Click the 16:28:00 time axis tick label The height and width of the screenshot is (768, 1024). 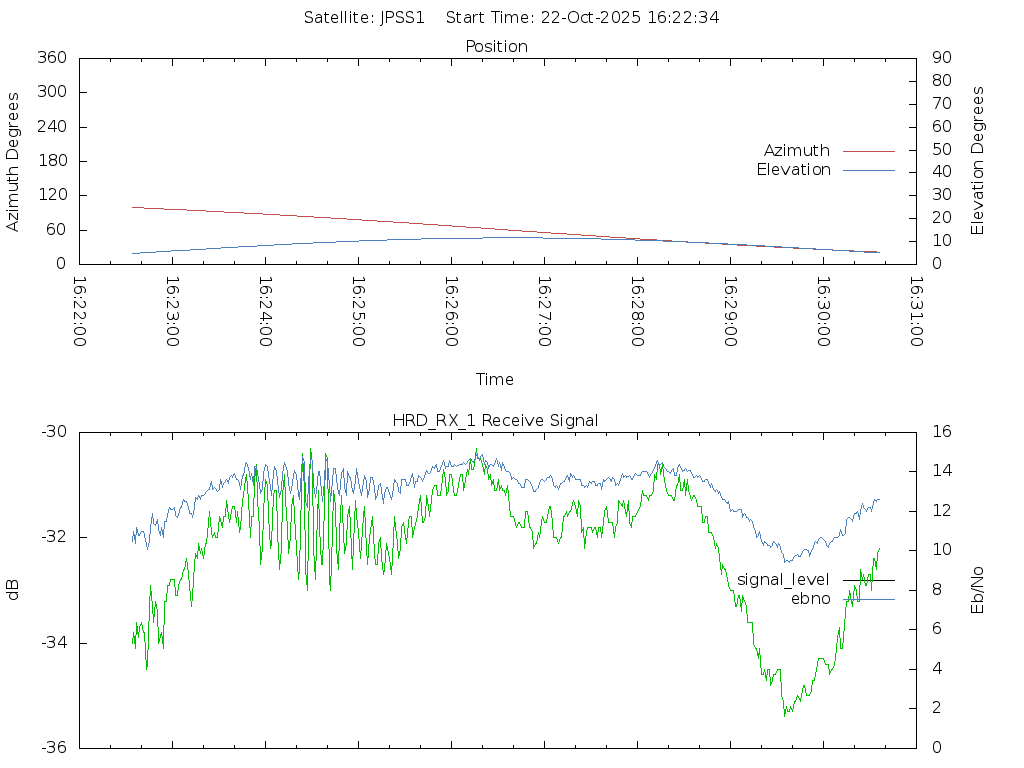coord(637,312)
